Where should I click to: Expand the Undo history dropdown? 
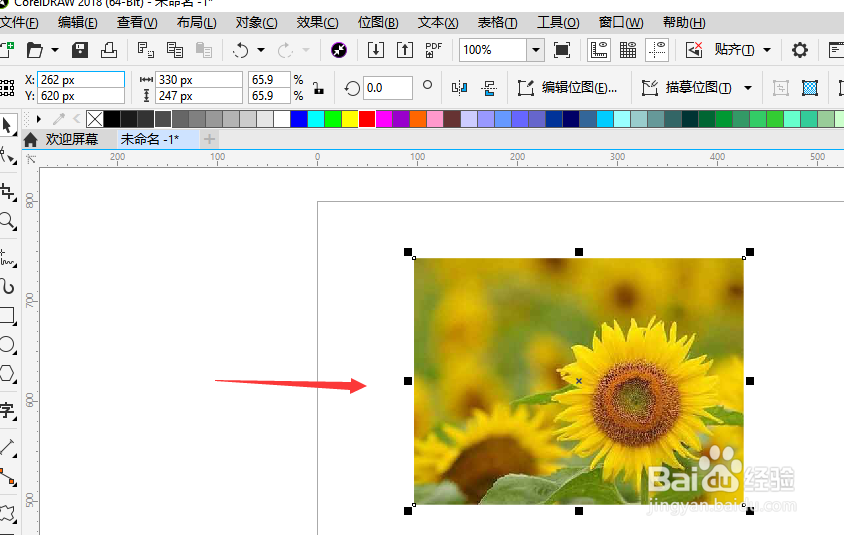[261, 50]
